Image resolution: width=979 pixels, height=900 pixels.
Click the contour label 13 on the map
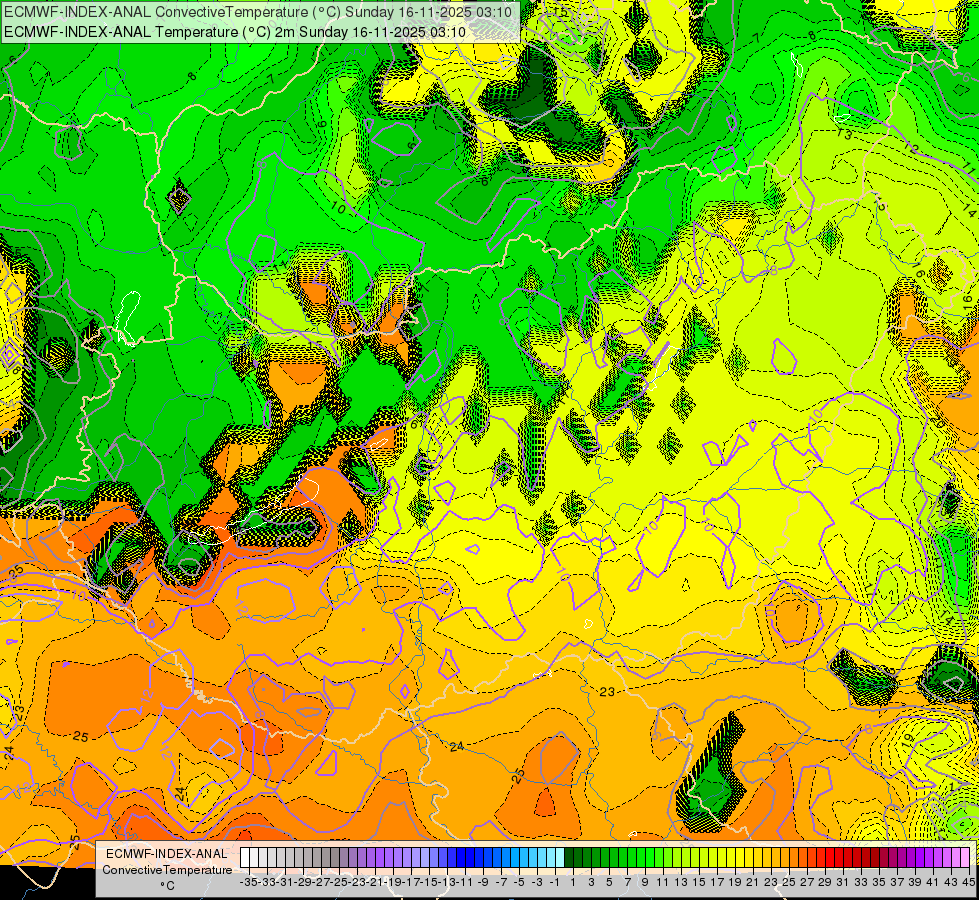[x=844, y=133]
